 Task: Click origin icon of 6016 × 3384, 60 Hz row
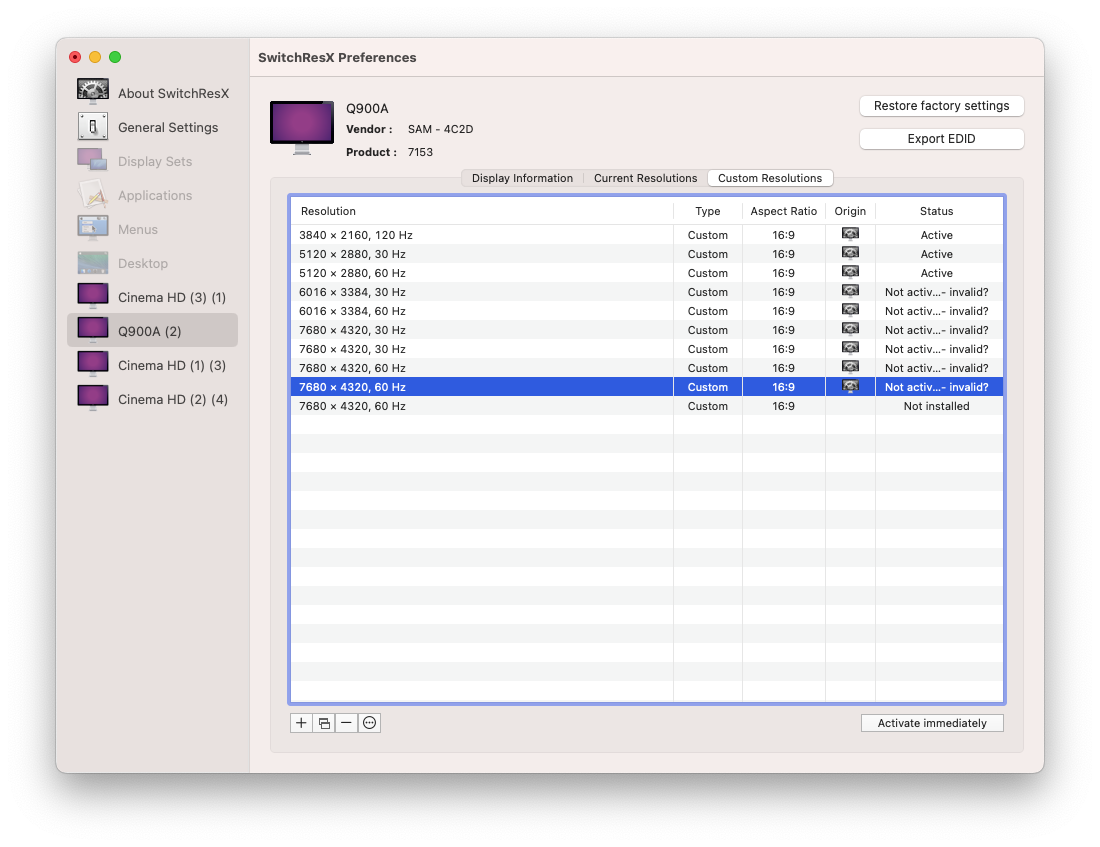tap(850, 309)
